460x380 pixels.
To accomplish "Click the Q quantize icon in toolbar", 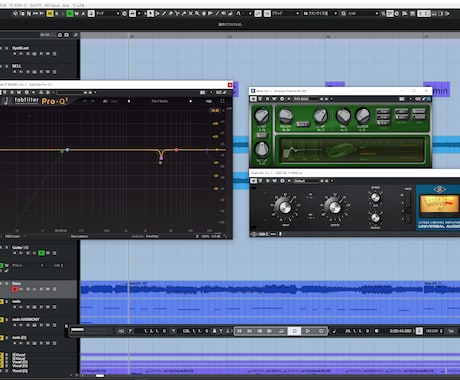I will (x=343, y=14).
